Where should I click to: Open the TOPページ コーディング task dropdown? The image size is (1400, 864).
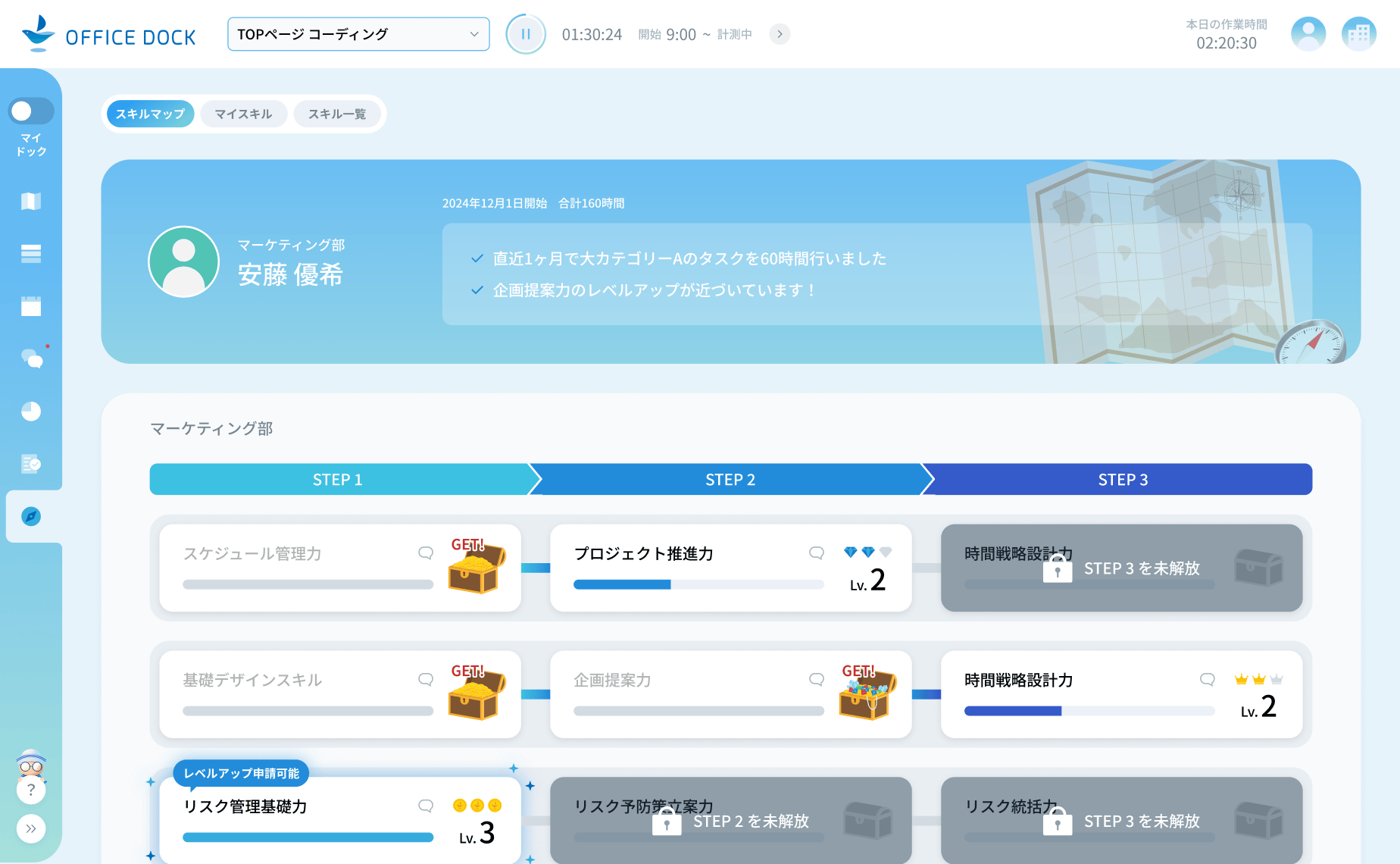tap(358, 34)
